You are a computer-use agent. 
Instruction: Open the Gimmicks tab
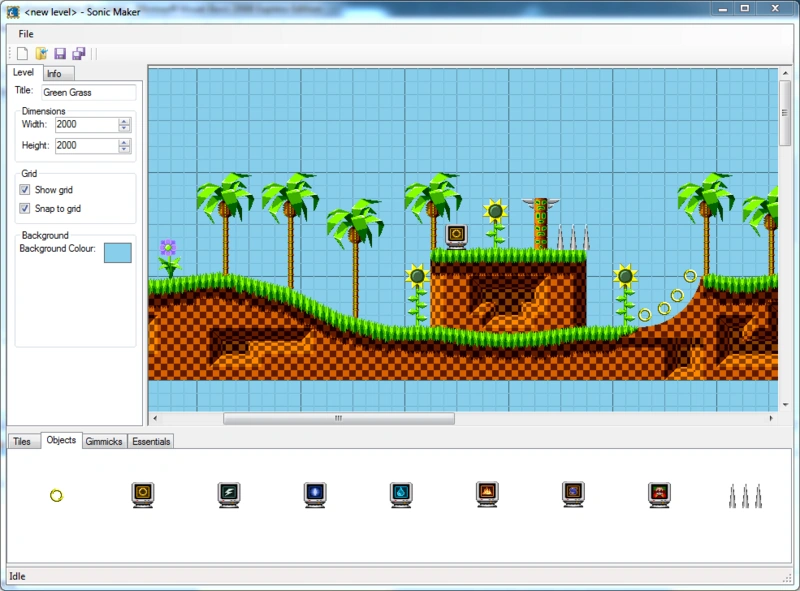coord(103,441)
